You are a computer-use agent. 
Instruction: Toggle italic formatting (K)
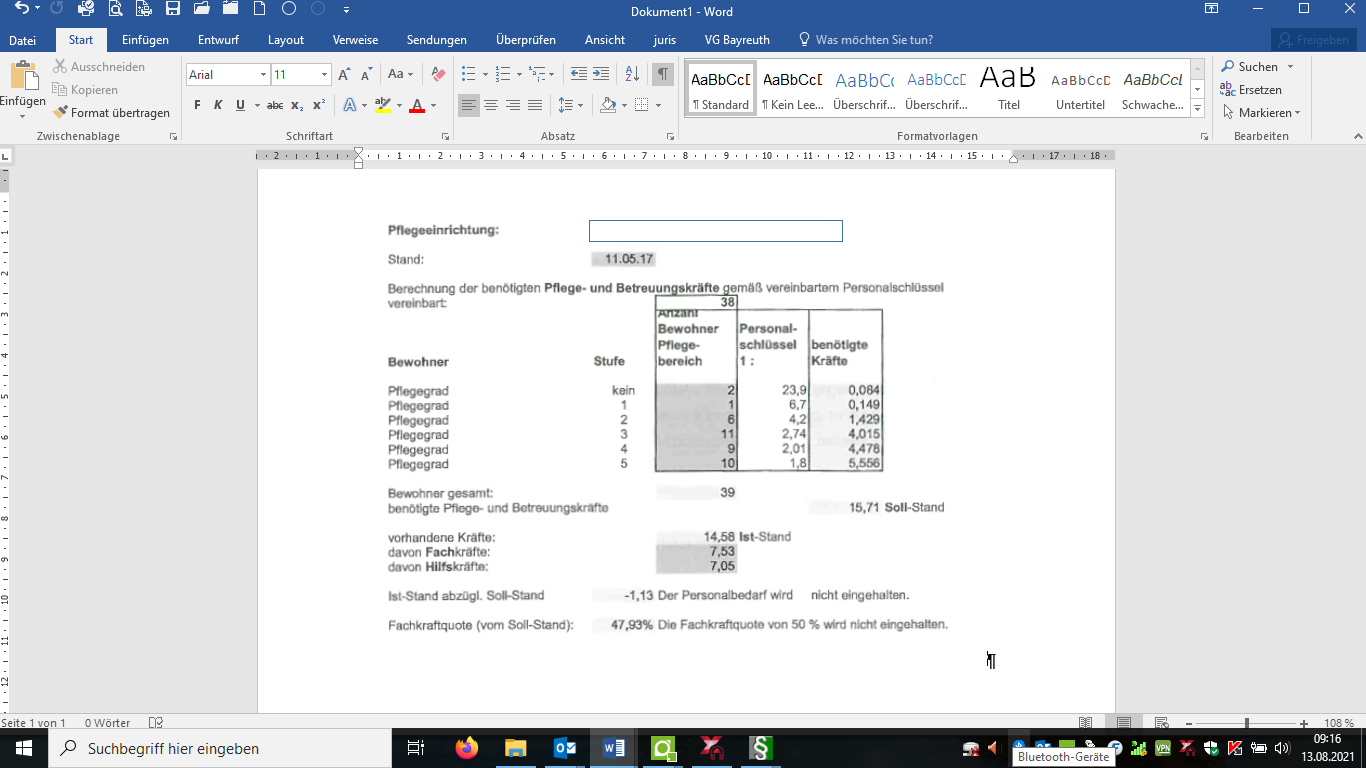(218, 105)
